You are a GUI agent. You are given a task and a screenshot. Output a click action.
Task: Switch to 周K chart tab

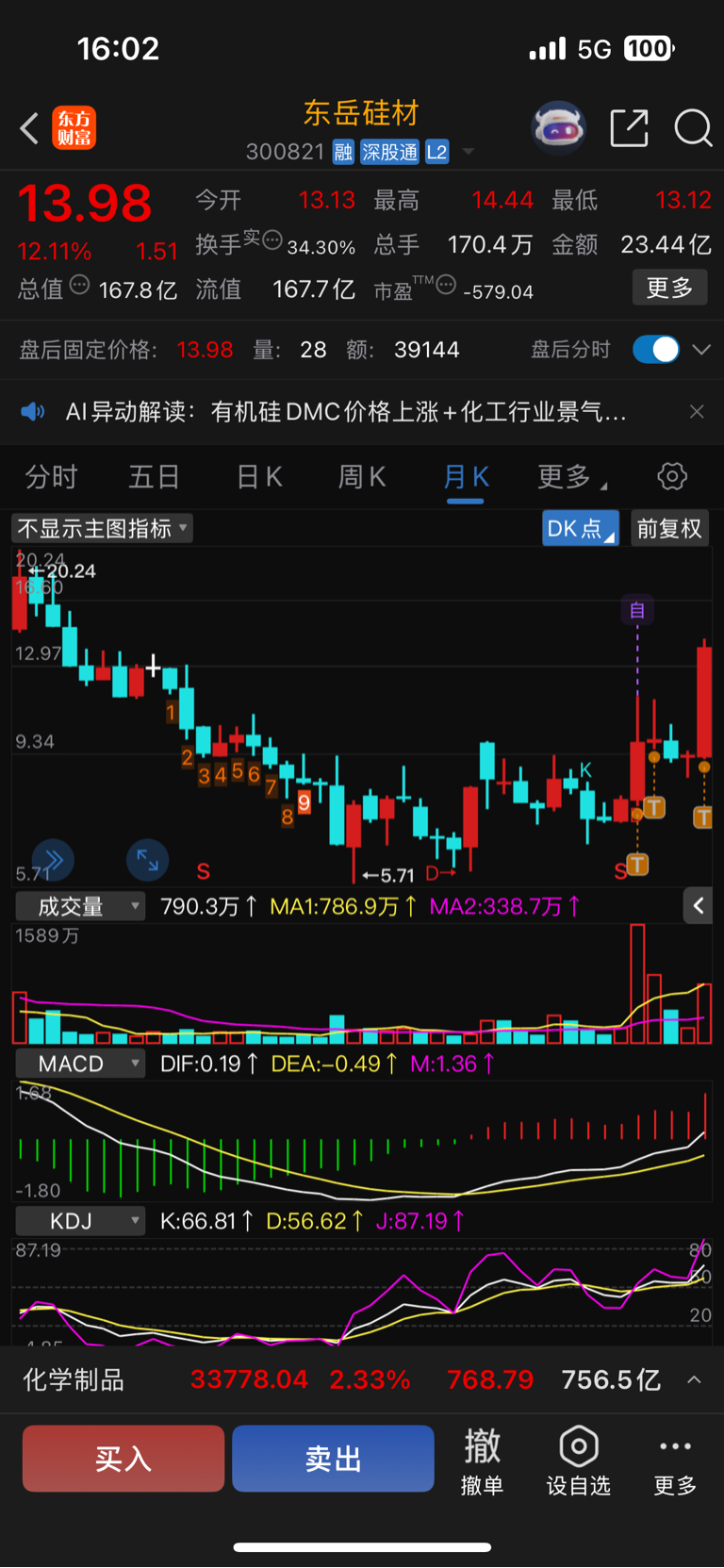362,477
